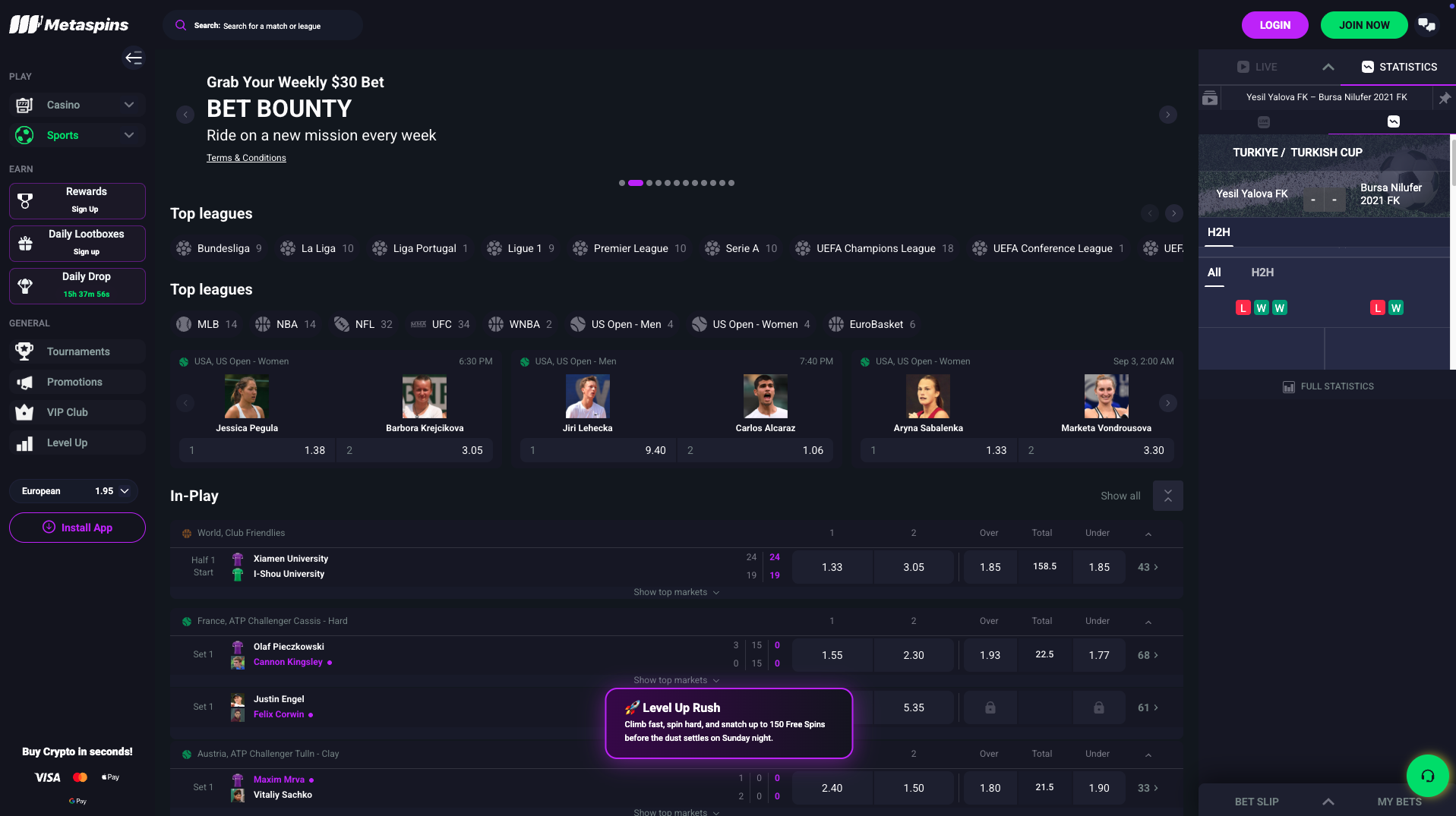Select the H2H filter next to All
Screen dimensions: 1456x816
1262,273
